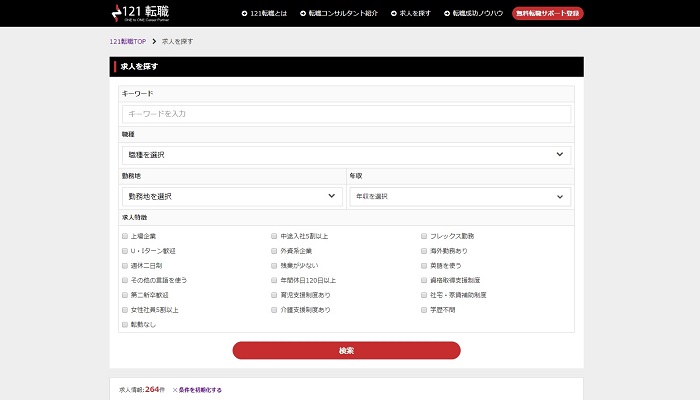Click the arrow icon beside 121転職とは
The width and height of the screenshot is (700, 400).
pos(244,14)
